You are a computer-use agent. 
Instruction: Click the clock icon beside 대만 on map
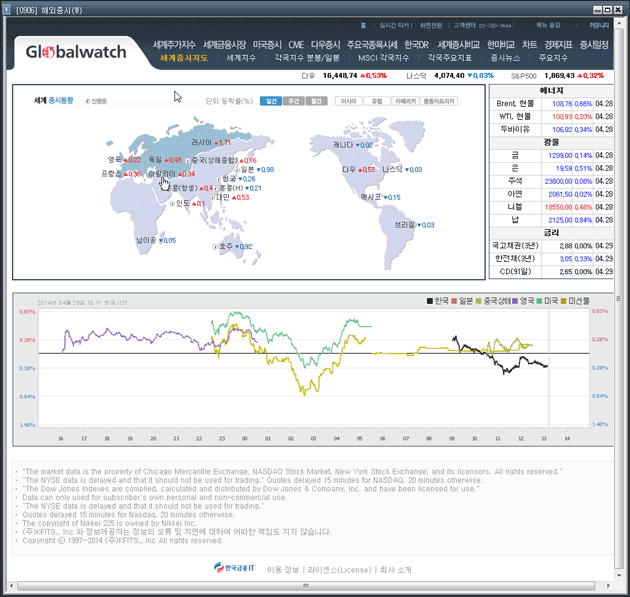click(x=212, y=197)
